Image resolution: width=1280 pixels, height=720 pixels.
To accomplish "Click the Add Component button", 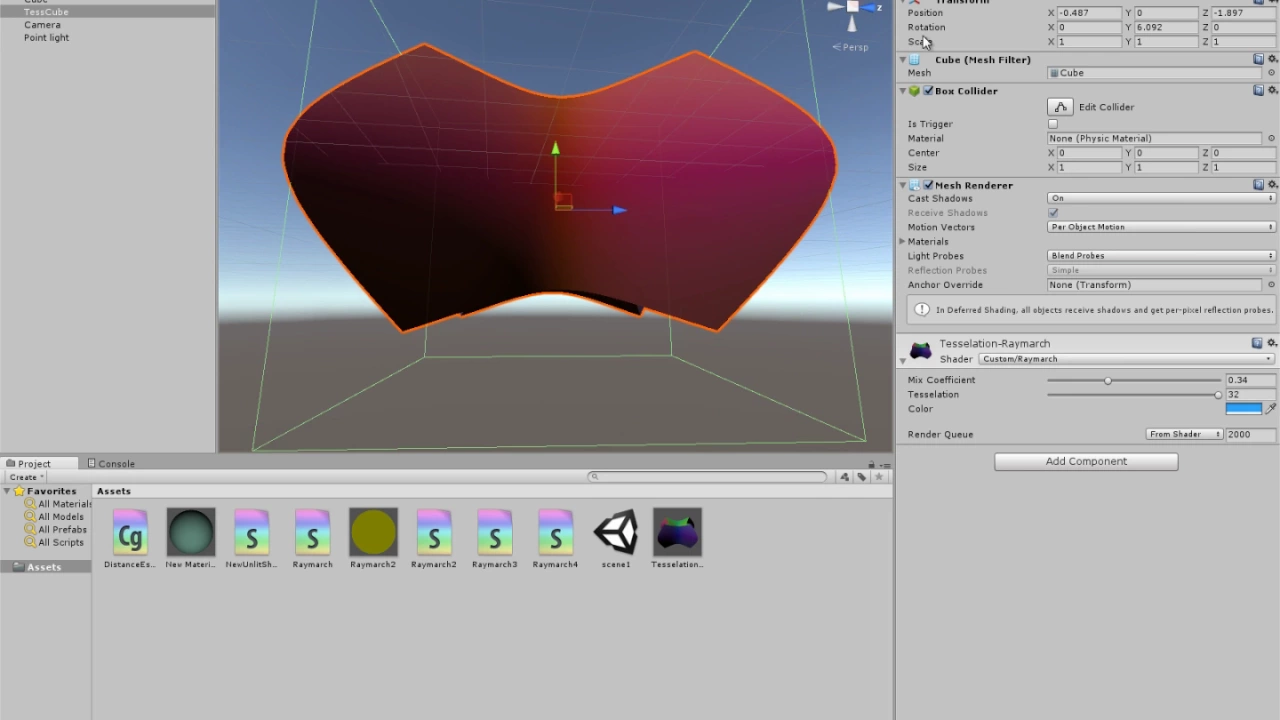I will click(1086, 461).
